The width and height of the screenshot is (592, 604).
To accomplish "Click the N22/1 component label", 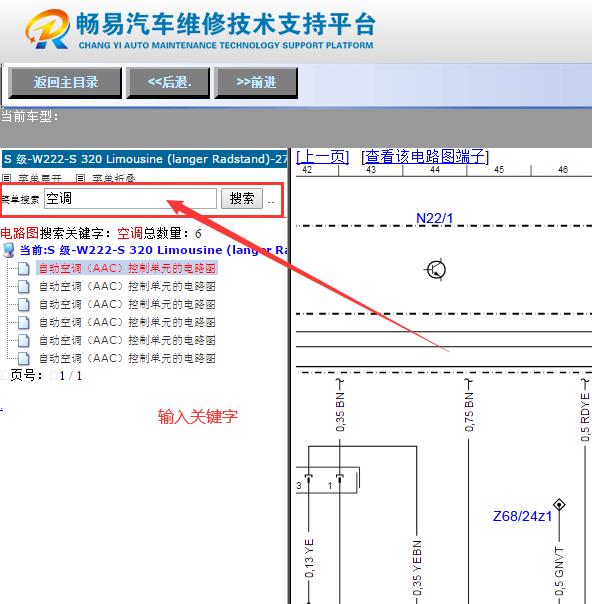I will click(434, 218).
